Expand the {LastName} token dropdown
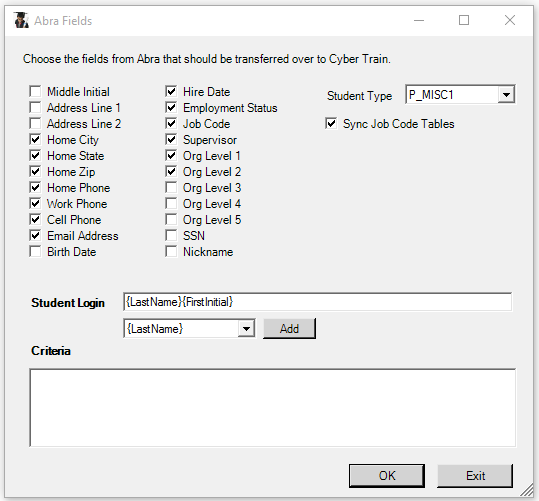 pos(246,329)
